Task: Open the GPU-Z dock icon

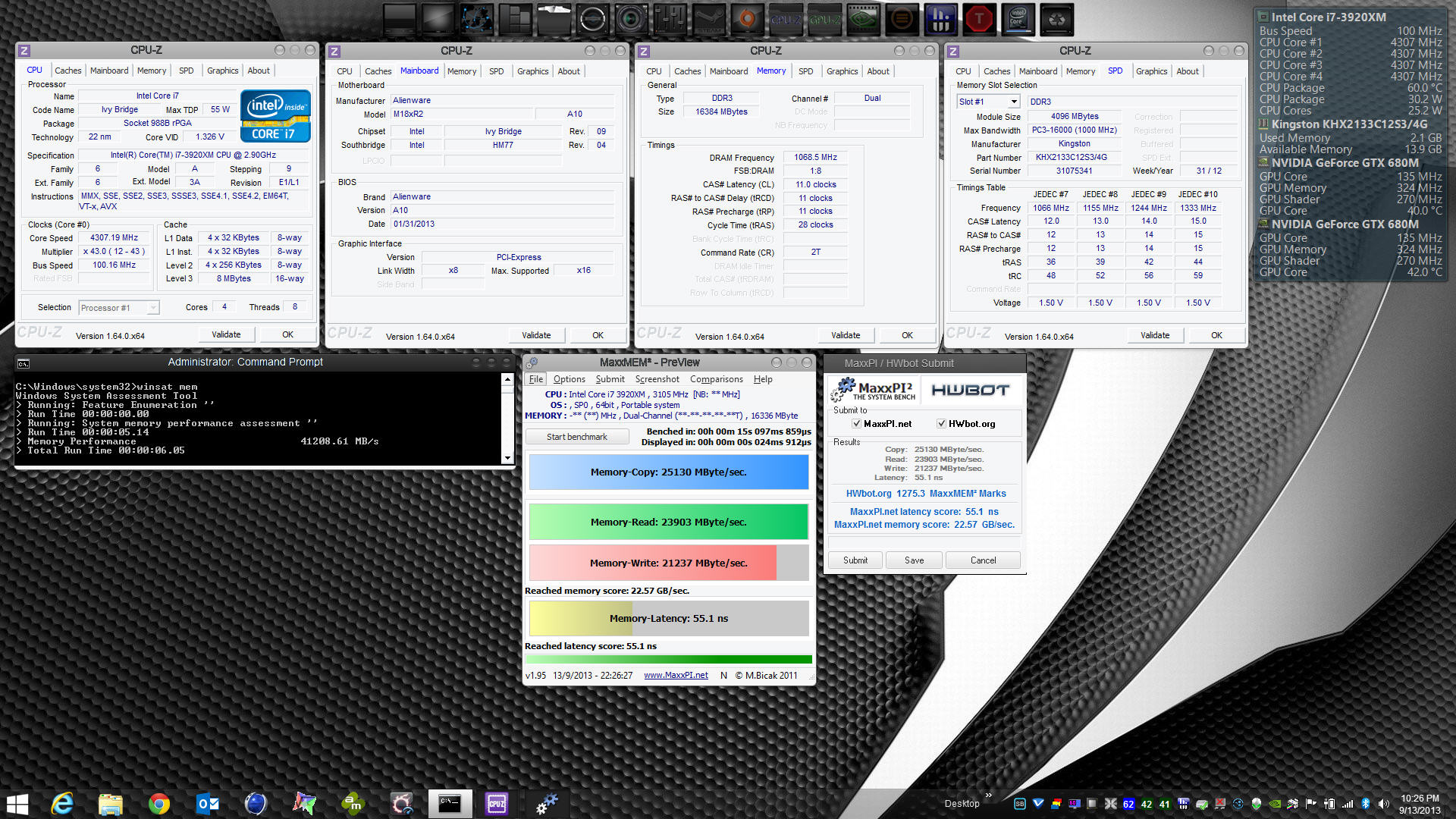Action: pos(824,20)
